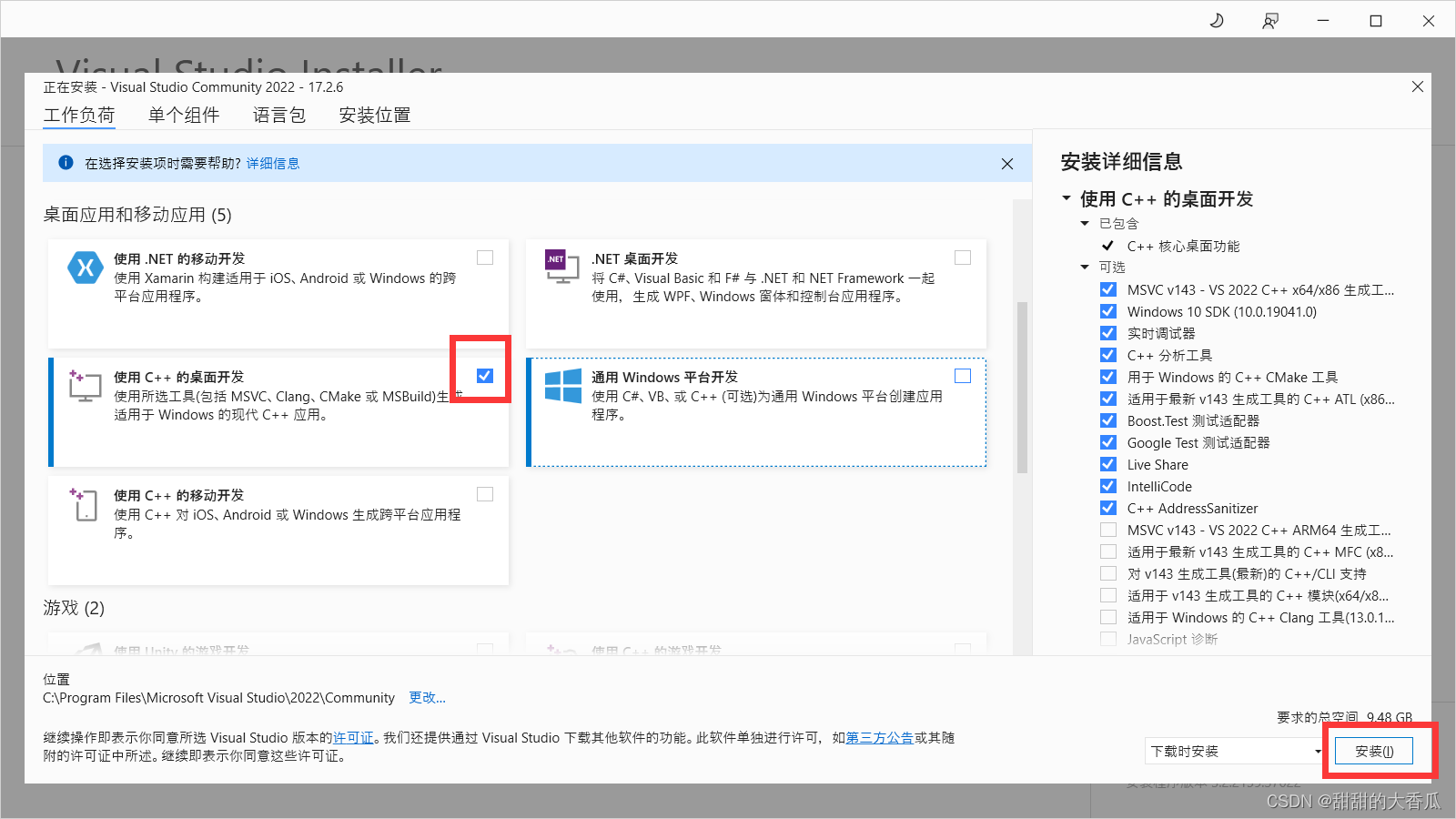Uncheck the 实时调试器 option
The image size is (1456, 819).
(1108, 333)
